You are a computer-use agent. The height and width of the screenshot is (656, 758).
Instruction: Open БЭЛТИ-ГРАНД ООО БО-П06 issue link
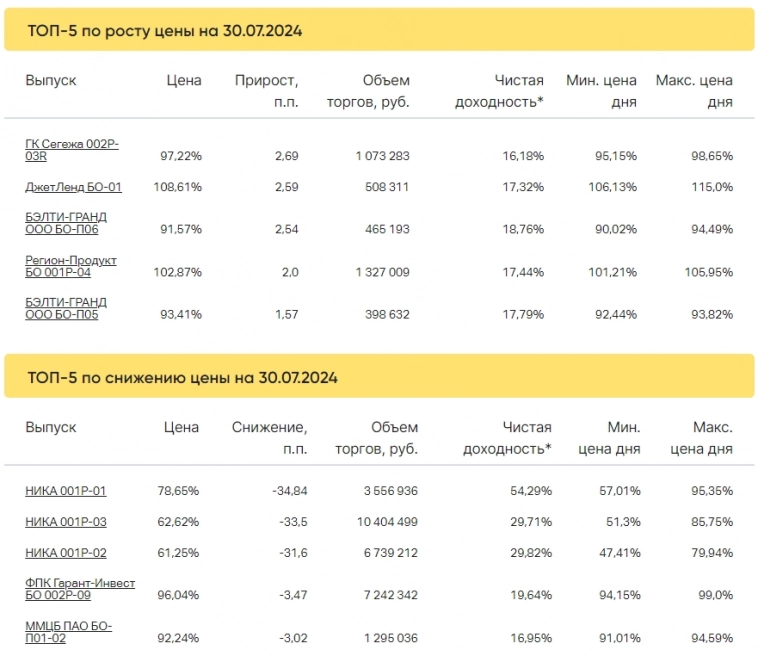(66, 223)
